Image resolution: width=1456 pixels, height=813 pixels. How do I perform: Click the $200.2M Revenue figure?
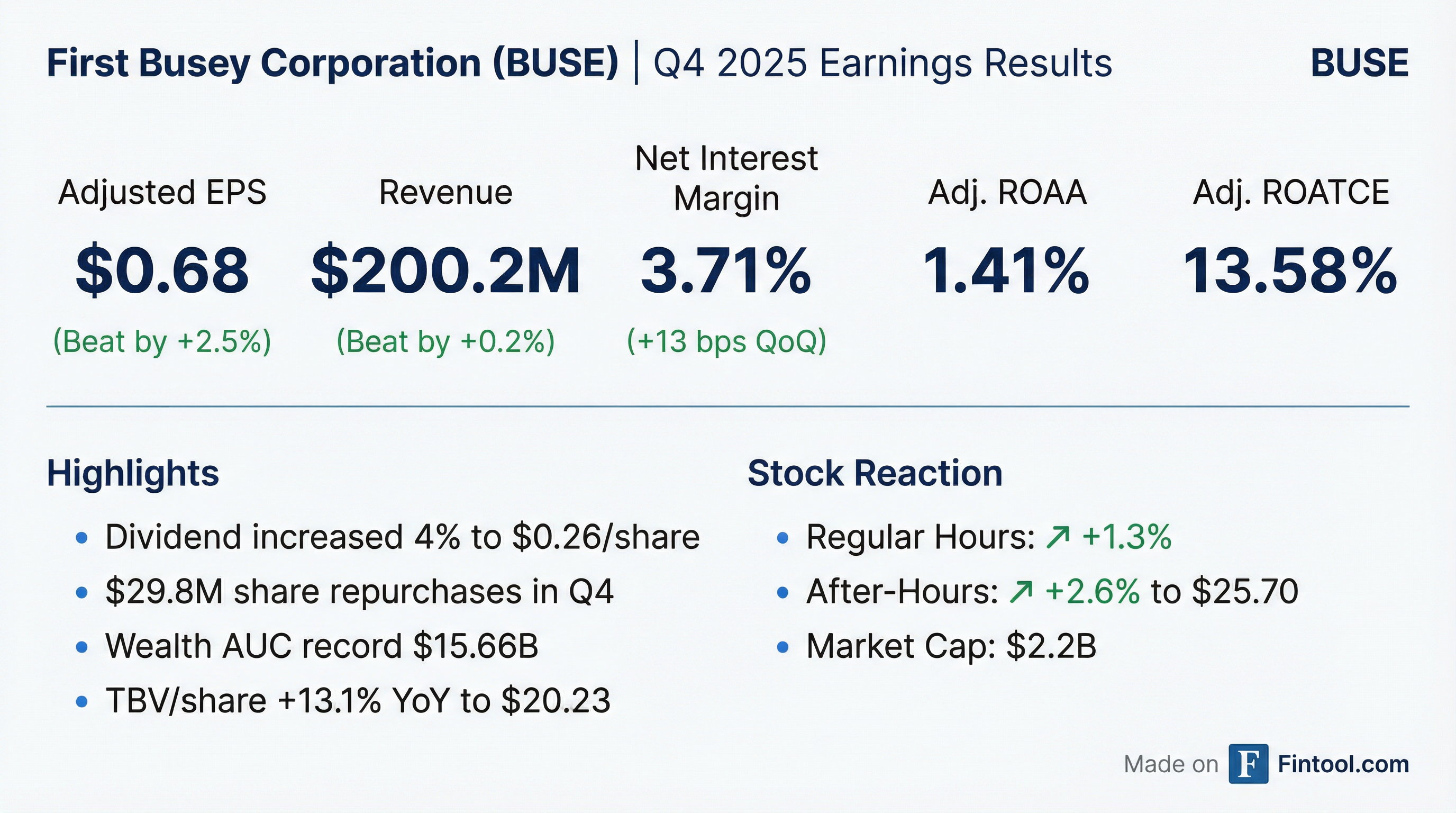pyautogui.click(x=445, y=271)
